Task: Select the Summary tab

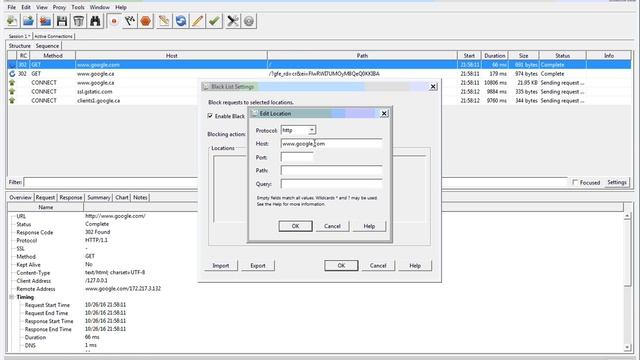Action: tap(99, 198)
